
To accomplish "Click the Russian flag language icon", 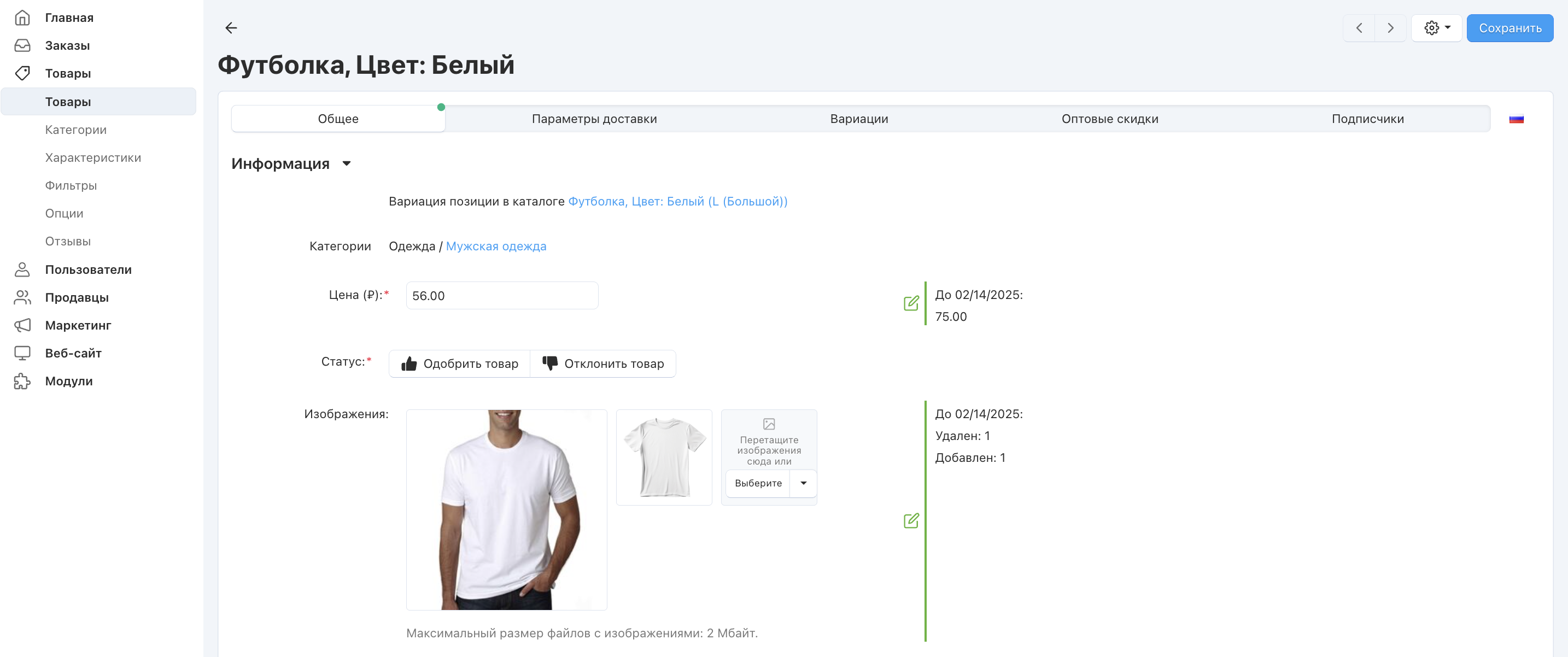I will pos(1516,119).
